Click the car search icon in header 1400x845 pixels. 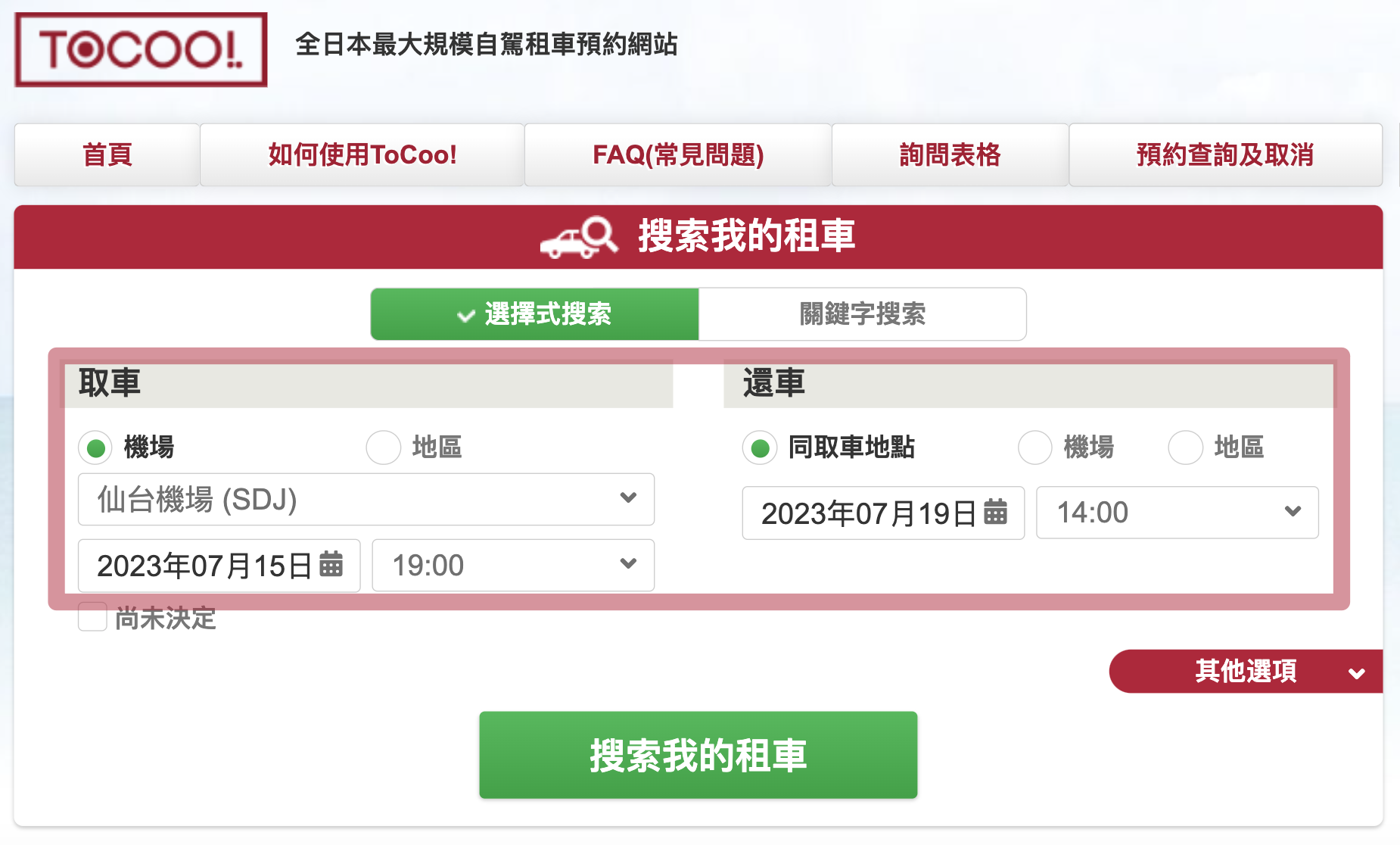579,237
